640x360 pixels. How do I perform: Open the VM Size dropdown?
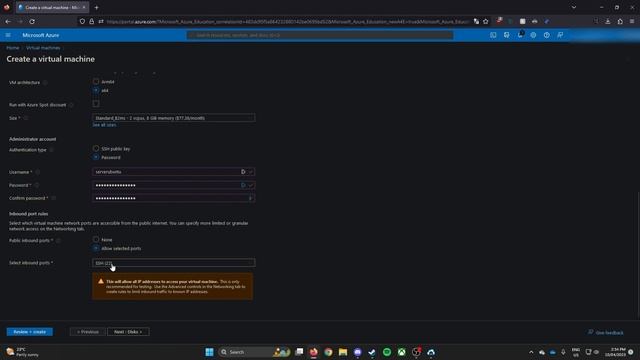(174, 118)
